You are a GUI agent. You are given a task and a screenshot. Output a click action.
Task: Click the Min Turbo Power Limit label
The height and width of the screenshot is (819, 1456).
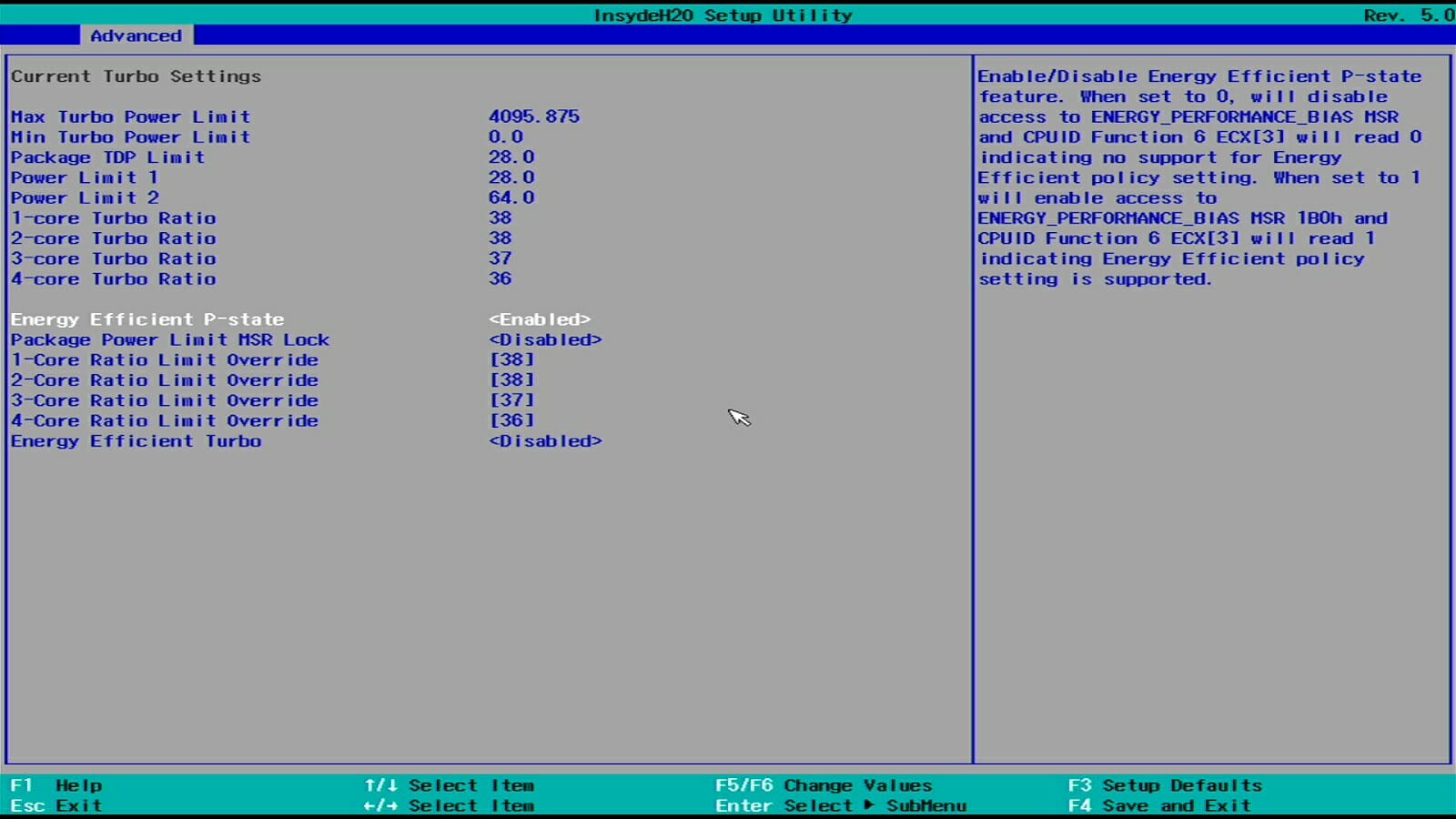pos(130,136)
